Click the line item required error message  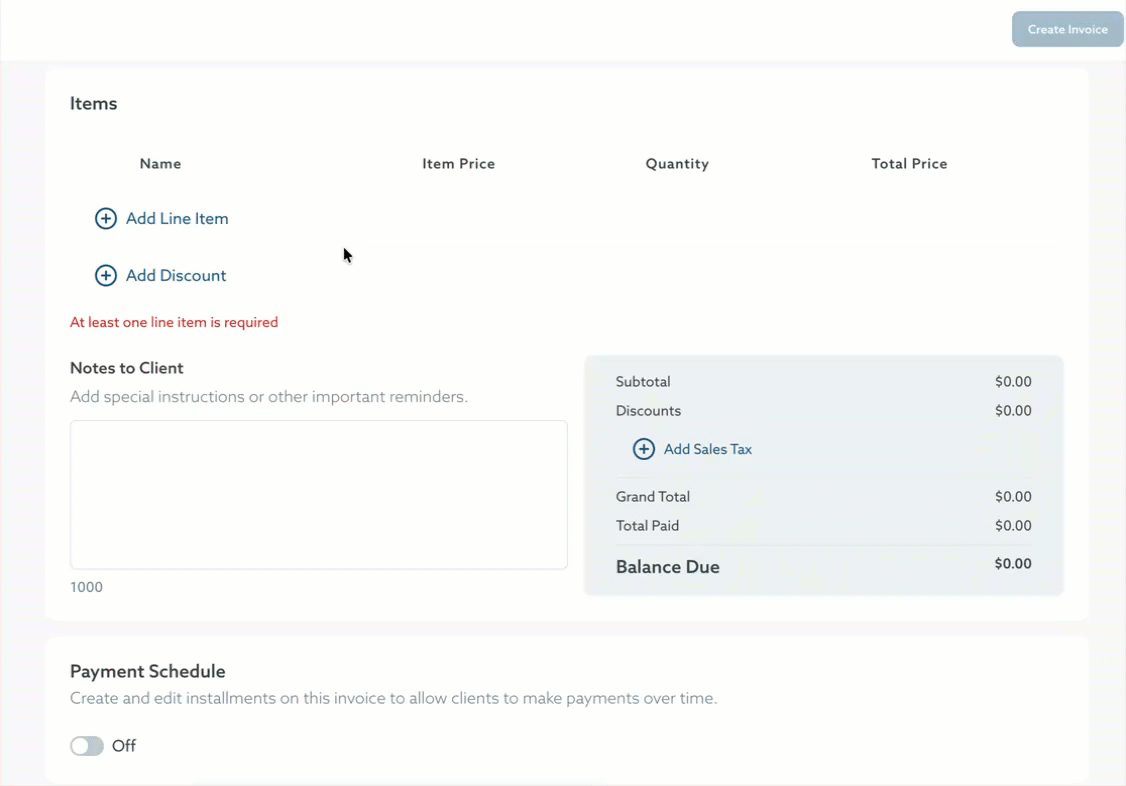coord(174,321)
